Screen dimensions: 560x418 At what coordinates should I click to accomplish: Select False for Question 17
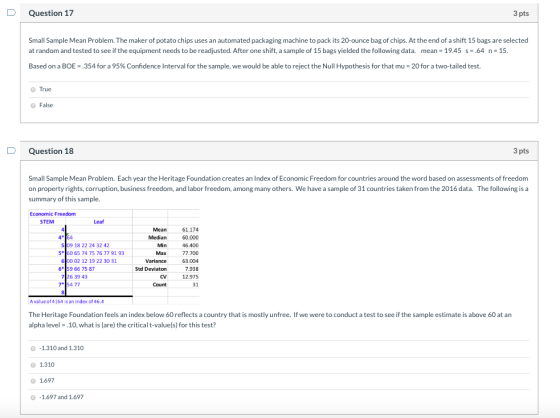point(33,105)
